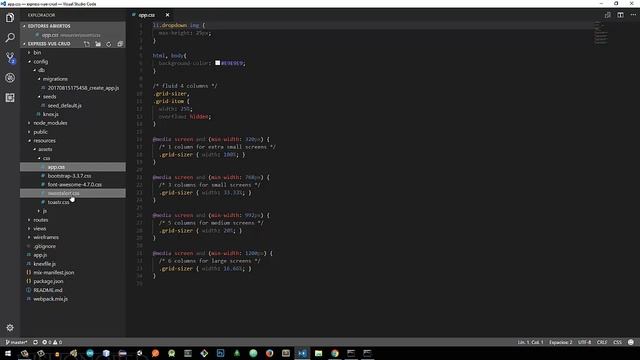
Task: Collapse the db folder
Action: 41,70
